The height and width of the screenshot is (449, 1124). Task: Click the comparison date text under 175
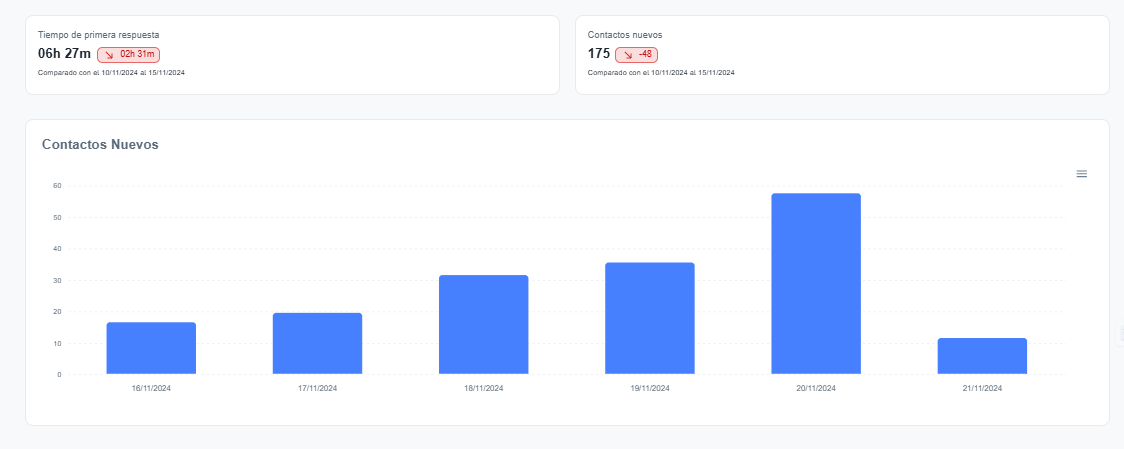[x=661, y=73]
